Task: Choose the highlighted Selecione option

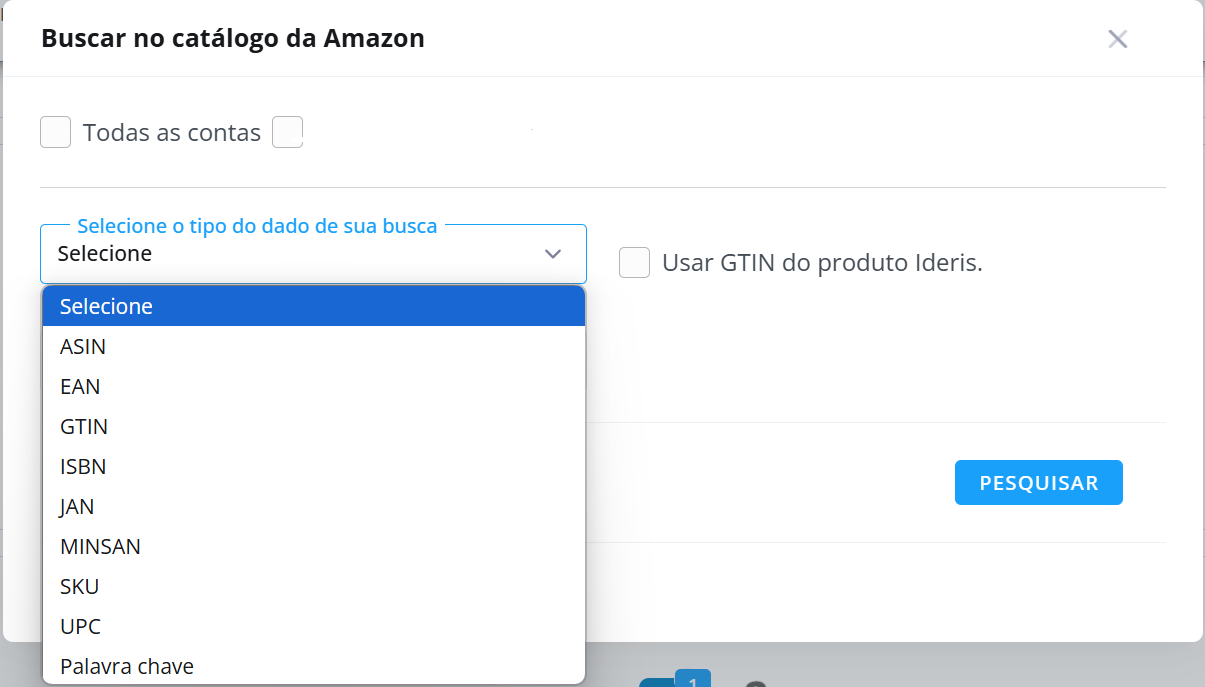Action: (313, 306)
